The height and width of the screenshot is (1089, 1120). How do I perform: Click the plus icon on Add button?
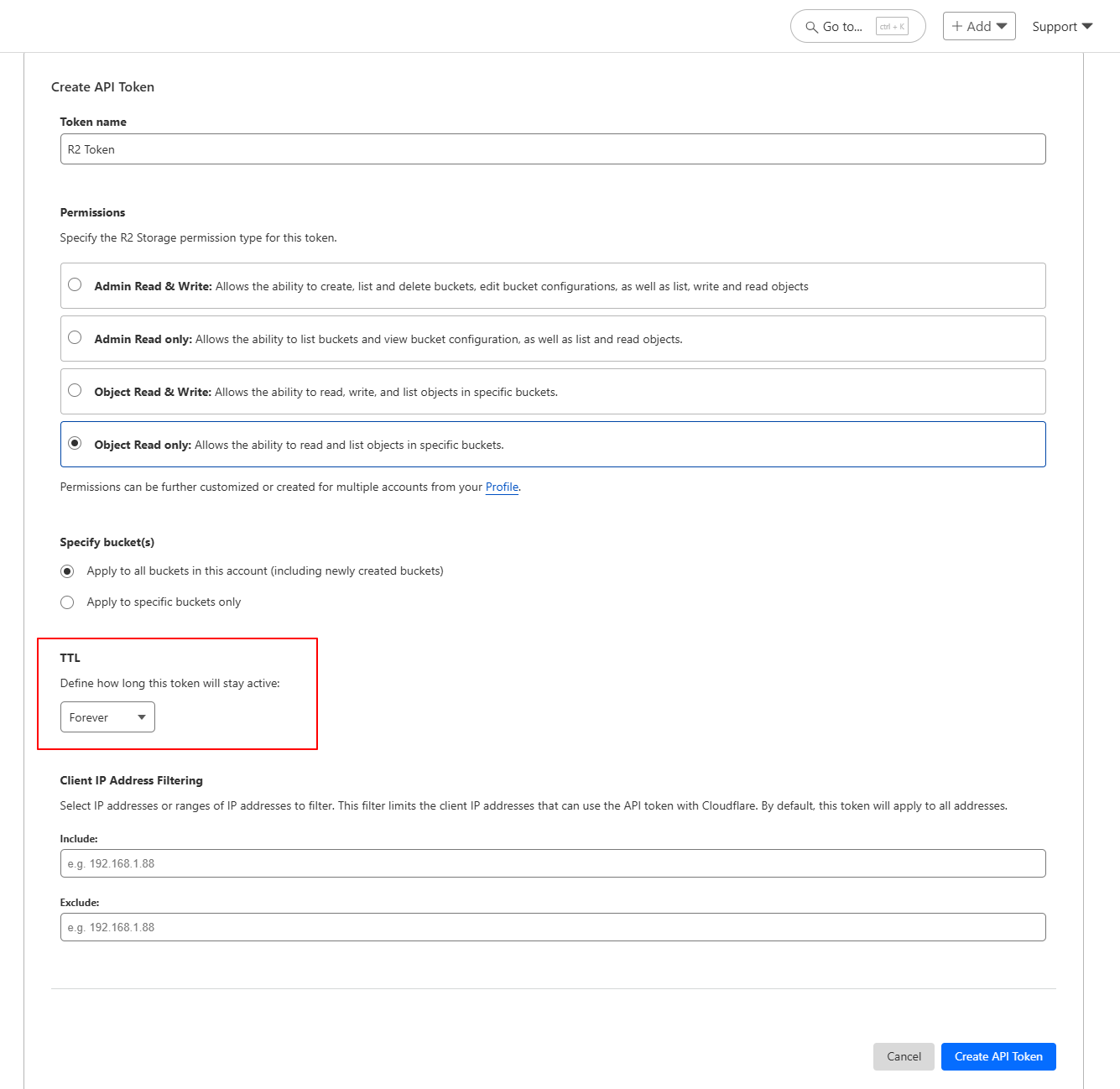956,26
